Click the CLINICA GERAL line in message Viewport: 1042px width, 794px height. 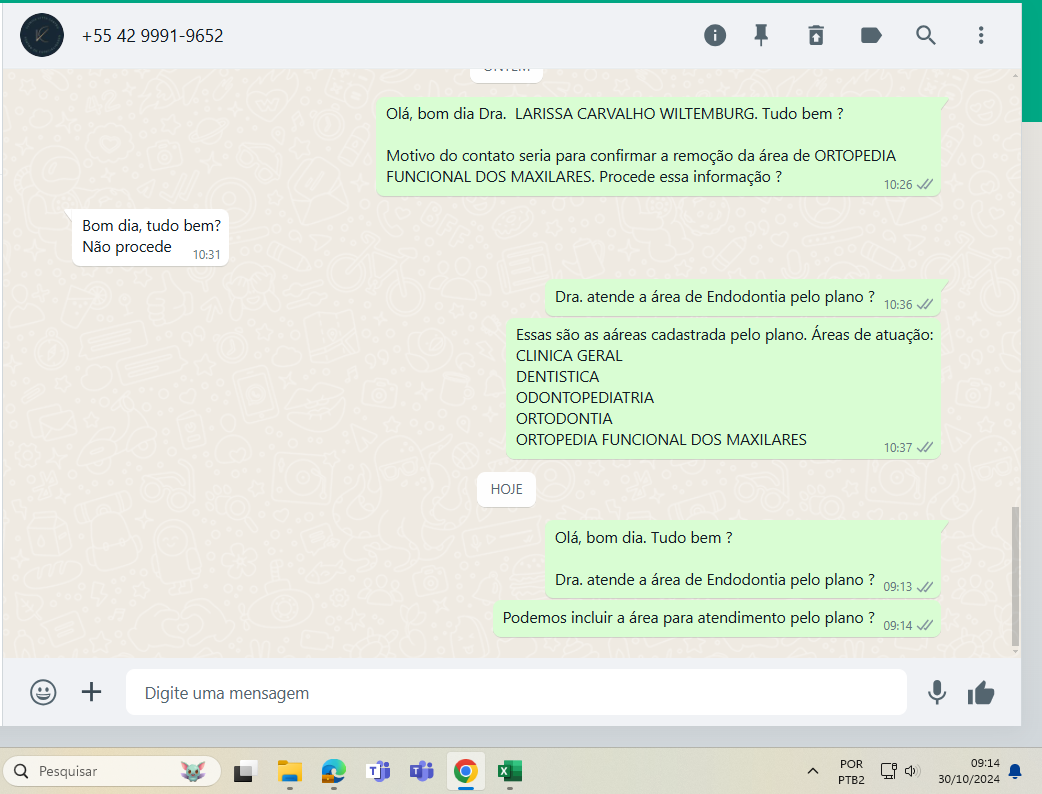point(569,355)
